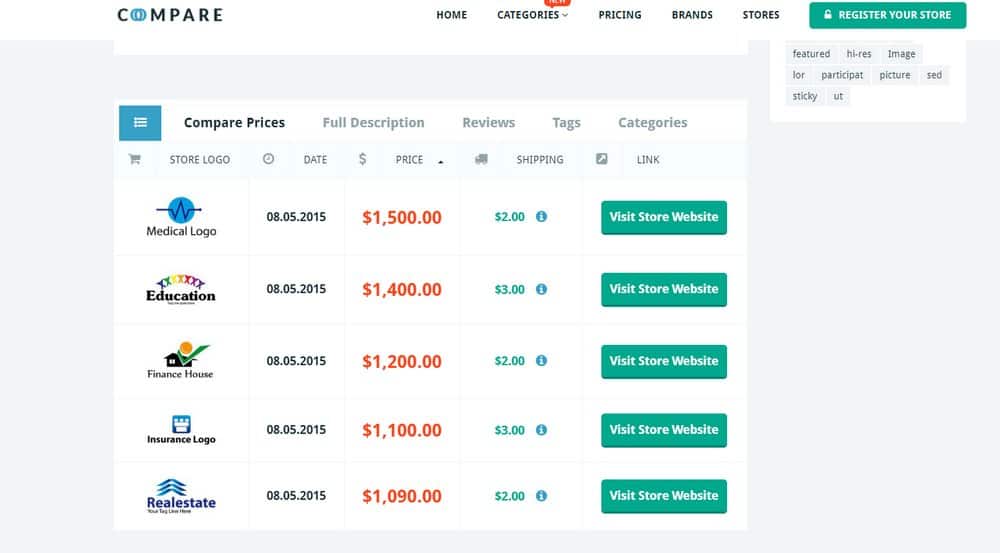Image resolution: width=1000 pixels, height=553 pixels.
Task: Click shipping info icon for Medical Logo
Action: click(541, 216)
